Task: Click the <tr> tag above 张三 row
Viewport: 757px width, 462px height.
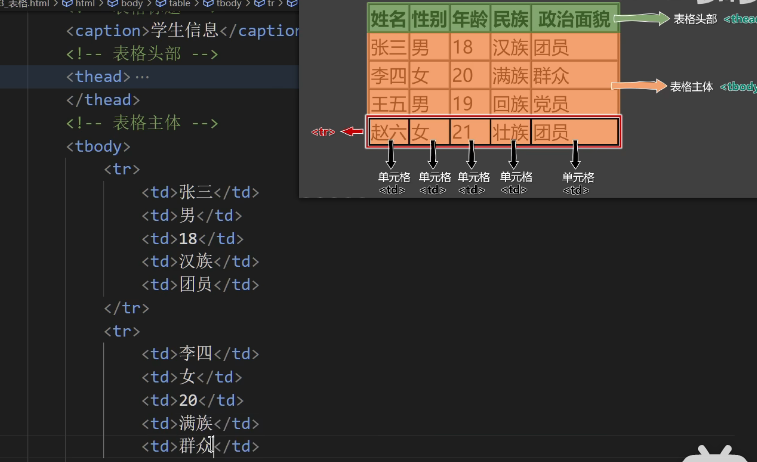Action: pyautogui.click(x=122, y=169)
